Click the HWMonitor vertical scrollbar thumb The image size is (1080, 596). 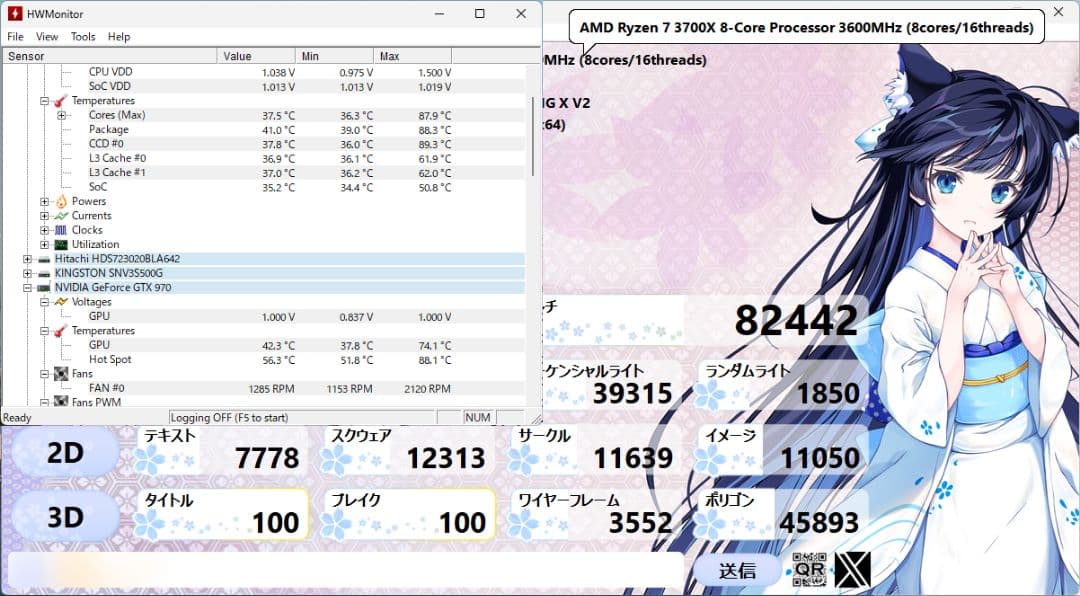coord(532,136)
